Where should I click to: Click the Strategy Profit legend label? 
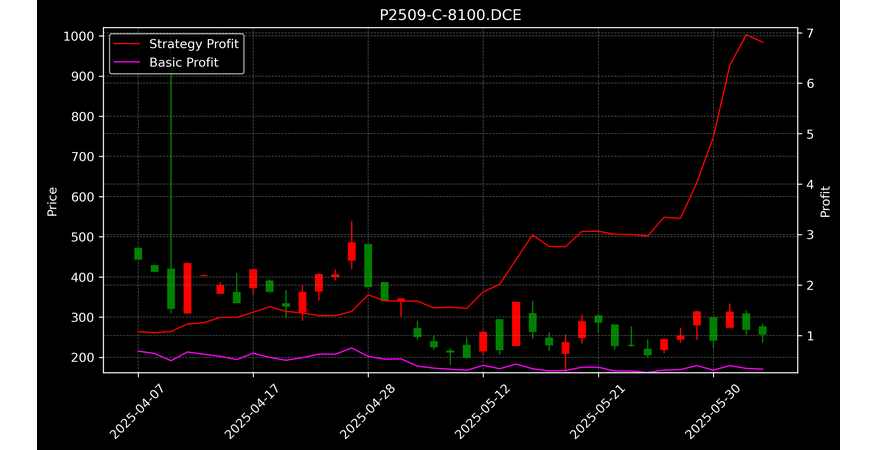click(194, 44)
